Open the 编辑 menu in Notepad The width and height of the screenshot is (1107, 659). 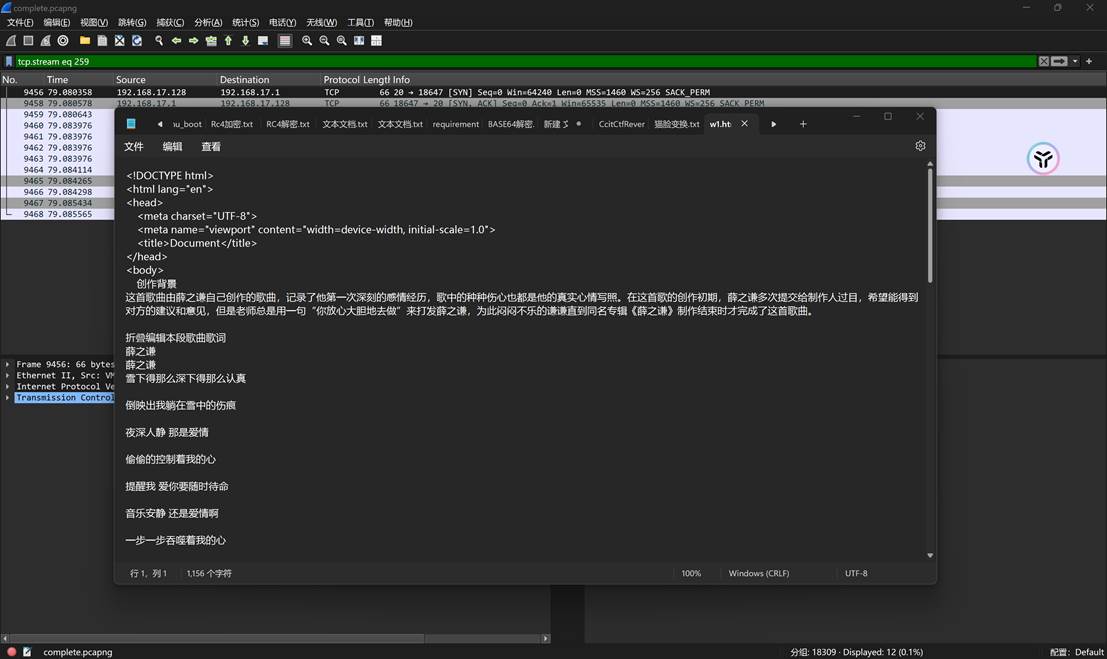click(171, 146)
